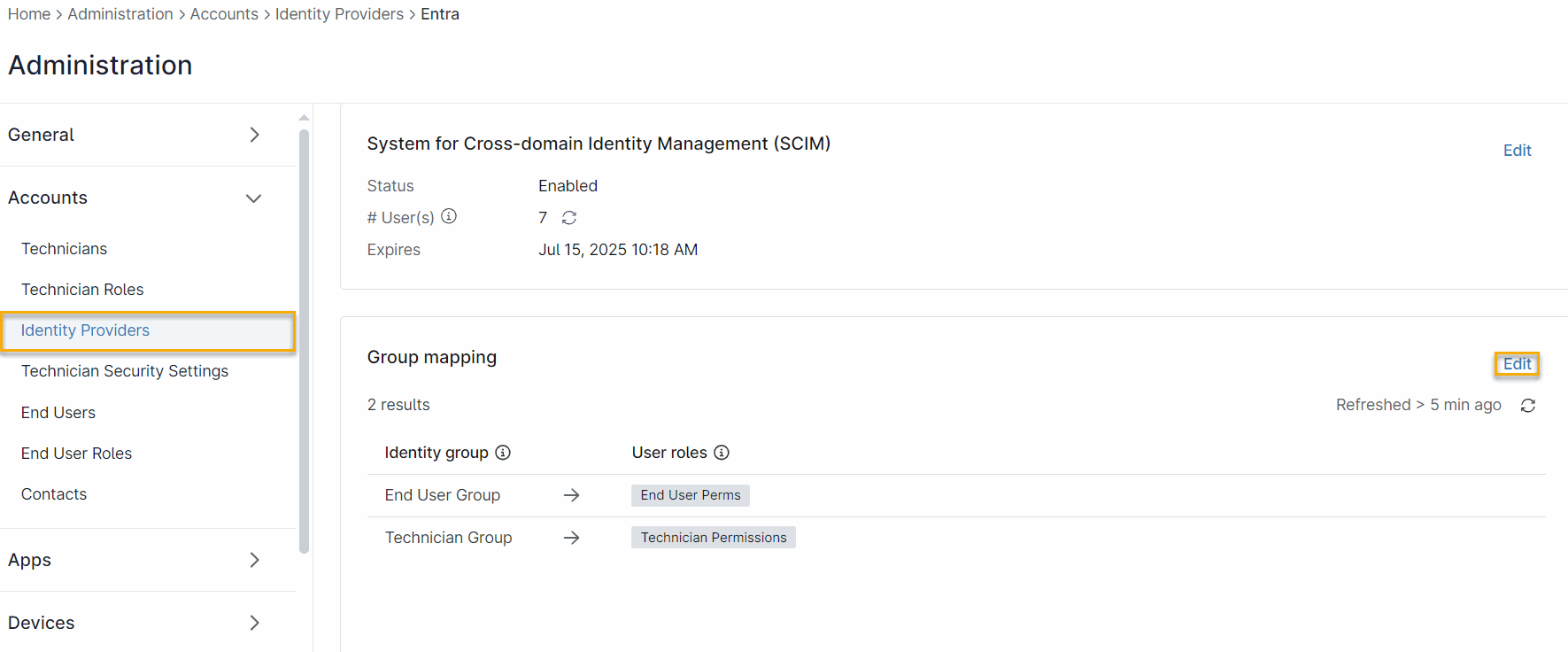This screenshot has width=1568, height=652.
Task: Edit the SCIM settings
Action: [x=1517, y=151]
